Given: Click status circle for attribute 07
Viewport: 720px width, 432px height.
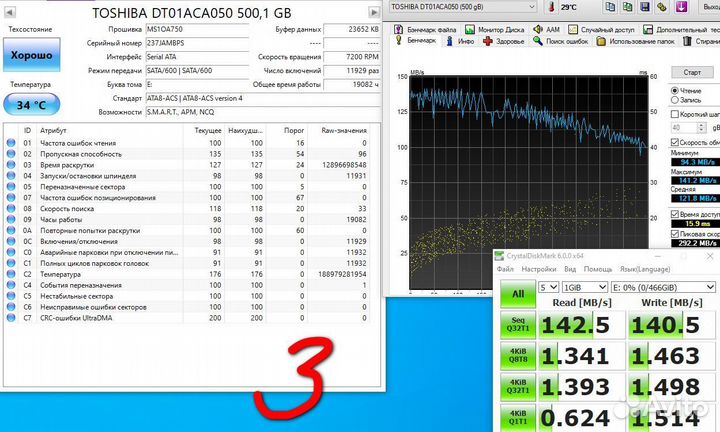Looking at the screenshot, I should tap(11, 197).
